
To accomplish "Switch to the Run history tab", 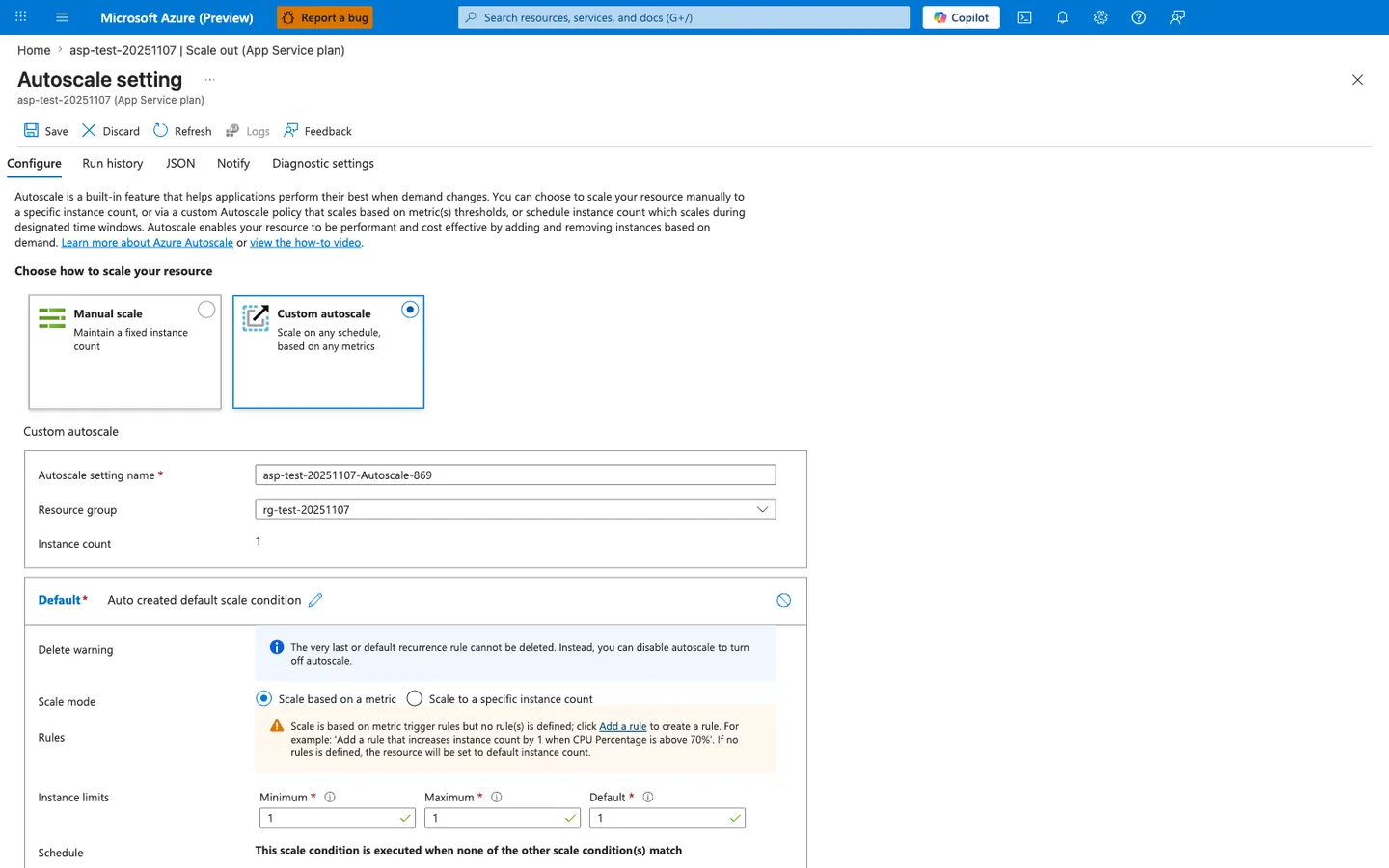I will click(x=113, y=164).
